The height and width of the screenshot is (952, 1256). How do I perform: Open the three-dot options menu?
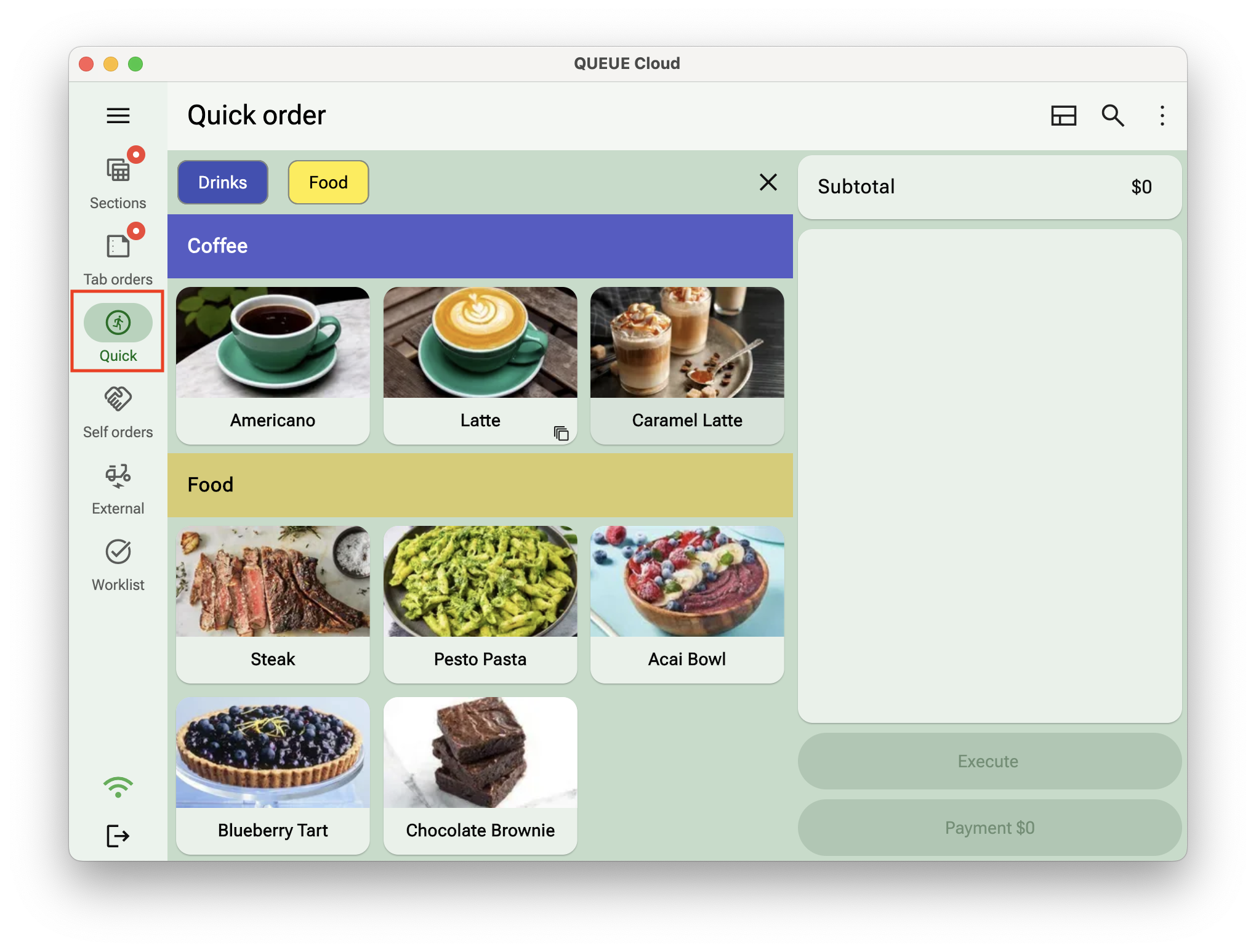pyautogui.click(x=1162, y=115)
